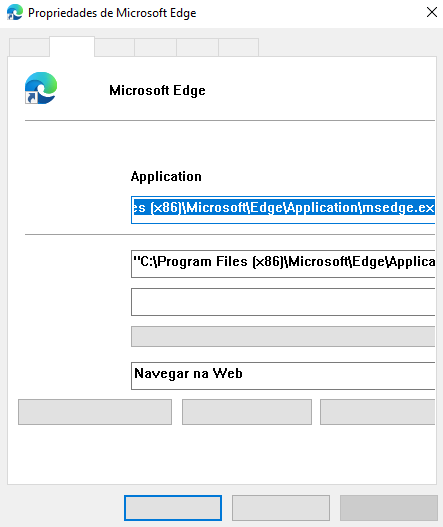Close the Propriedades de Microsoft Edge dialog
Screen dimensions: 443x527
pyautogui.click(x=432, y=12)
